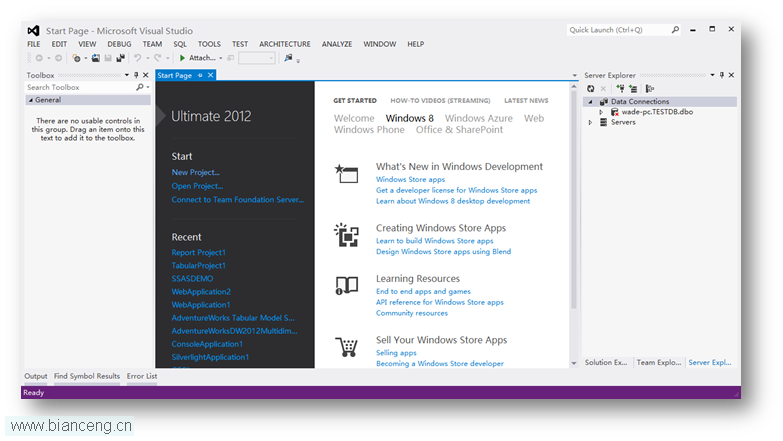Click the Visual Studio logo icon
783x441 pixels.
tap(33, 30)
